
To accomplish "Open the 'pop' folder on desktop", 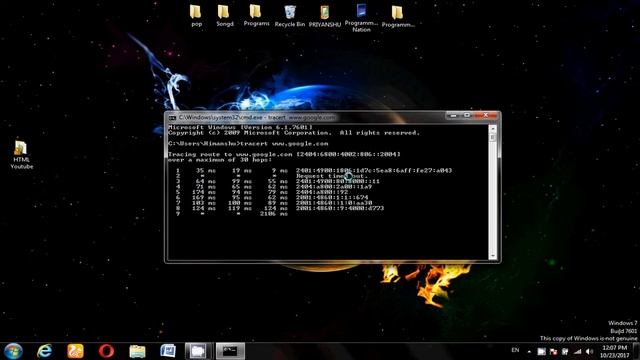I will (x=196, y=16).
